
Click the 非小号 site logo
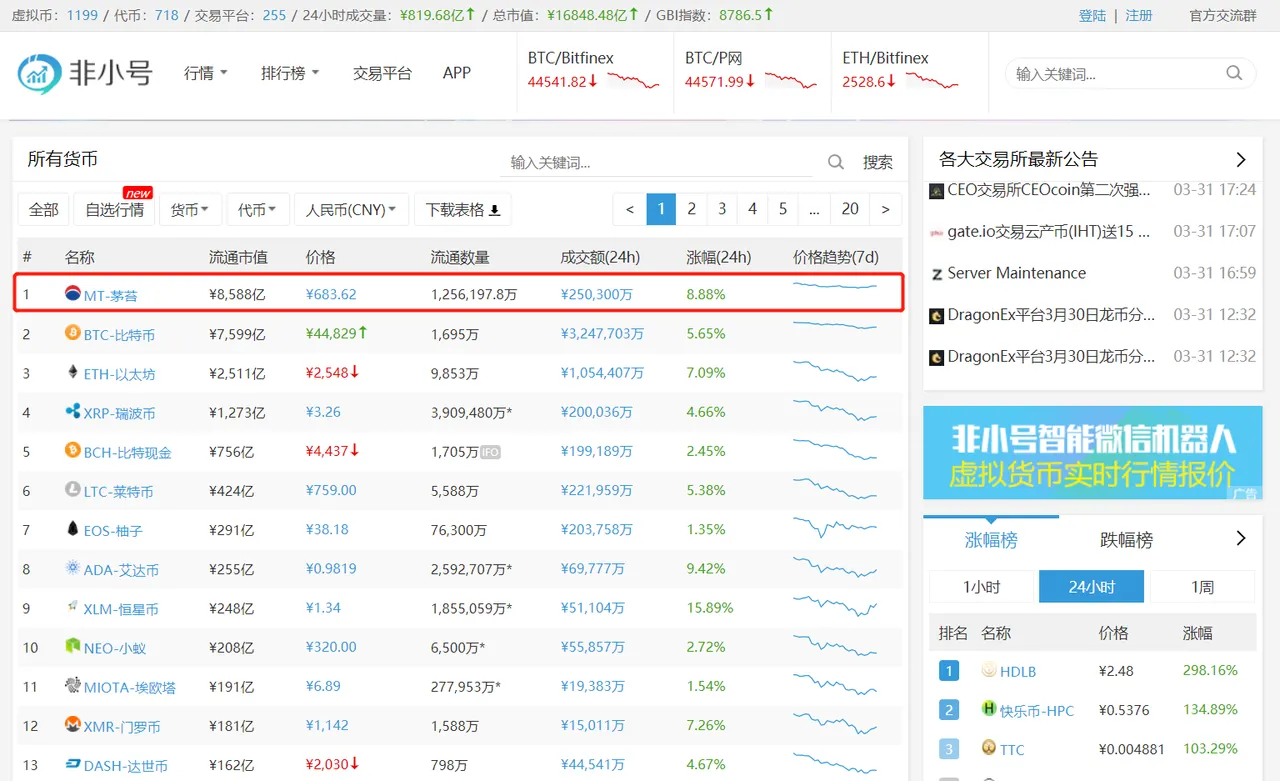click(x=84, y=73)
